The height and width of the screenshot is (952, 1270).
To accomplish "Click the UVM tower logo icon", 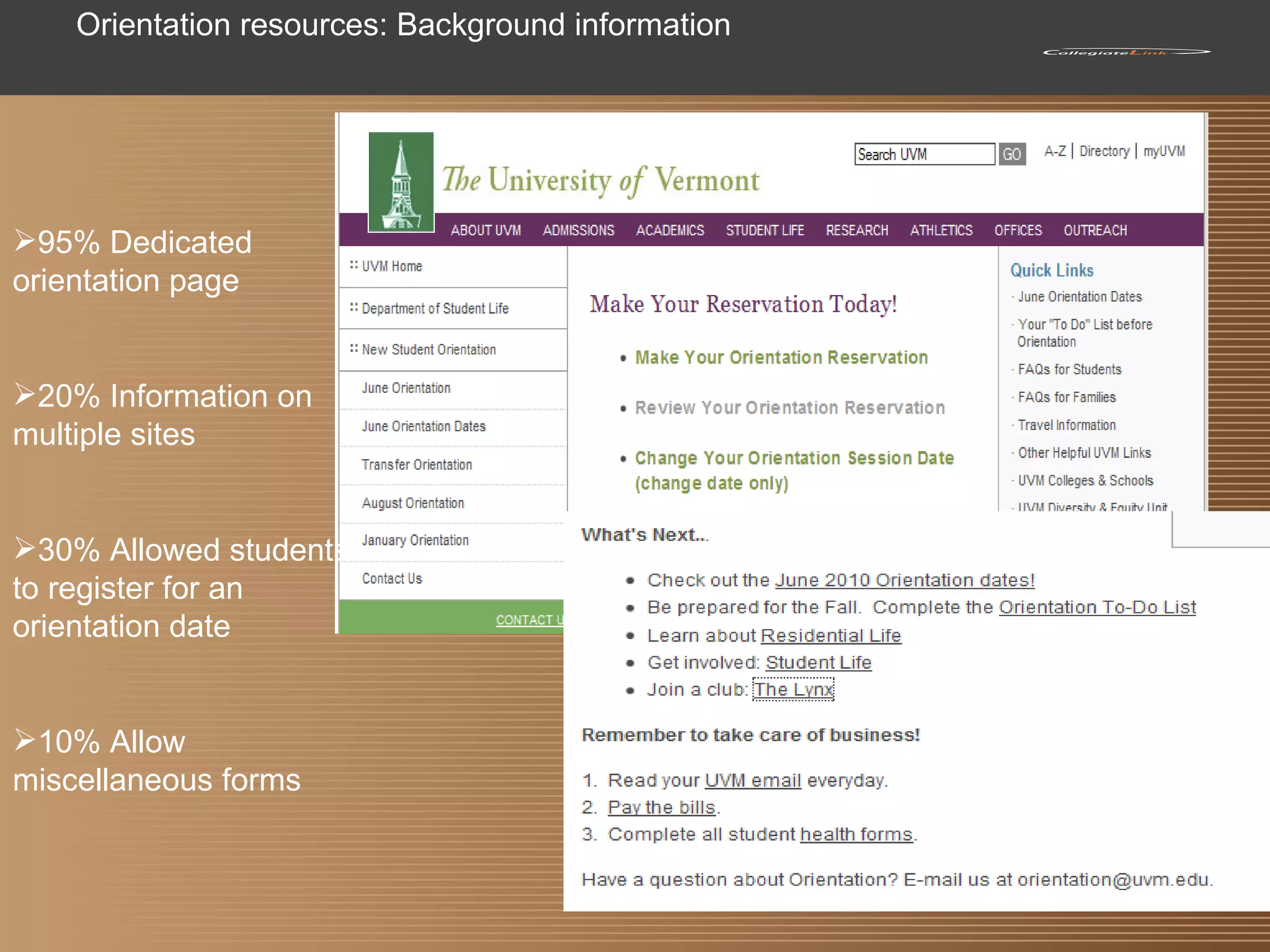I will click(x=401, y=182).
